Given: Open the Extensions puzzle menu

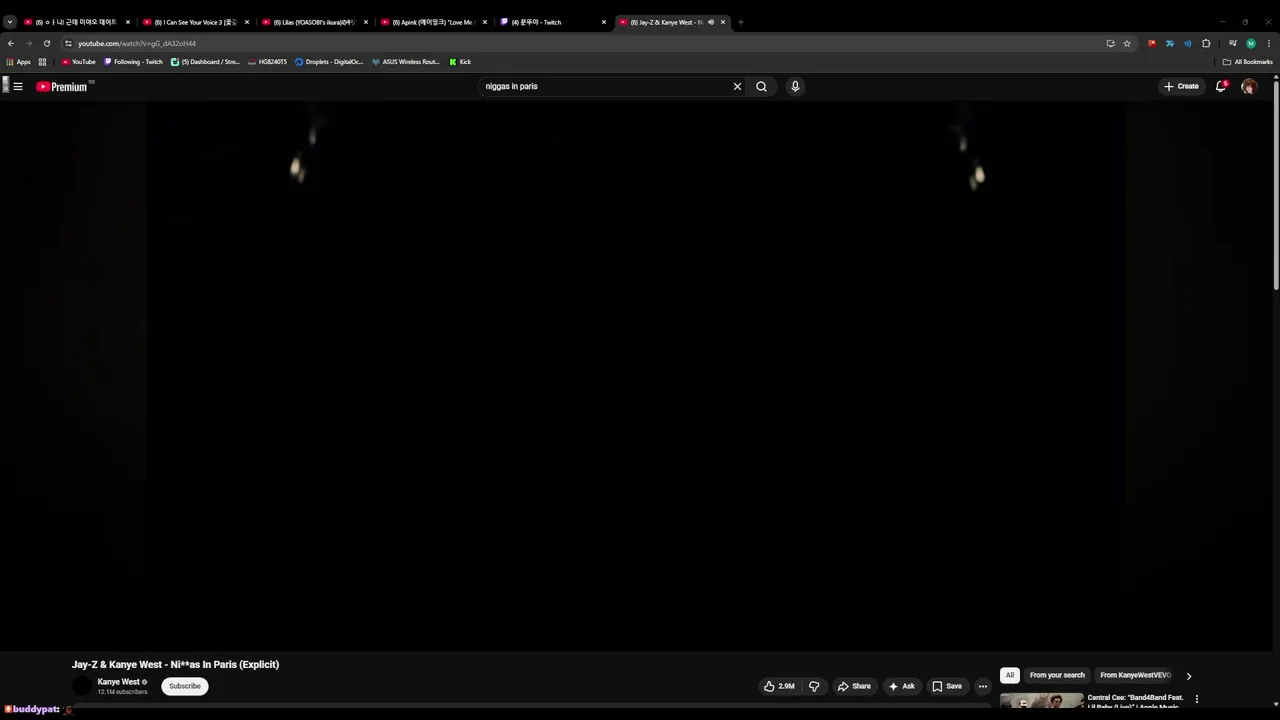Looking at the screenshot, I should [x=1206, y=43].
